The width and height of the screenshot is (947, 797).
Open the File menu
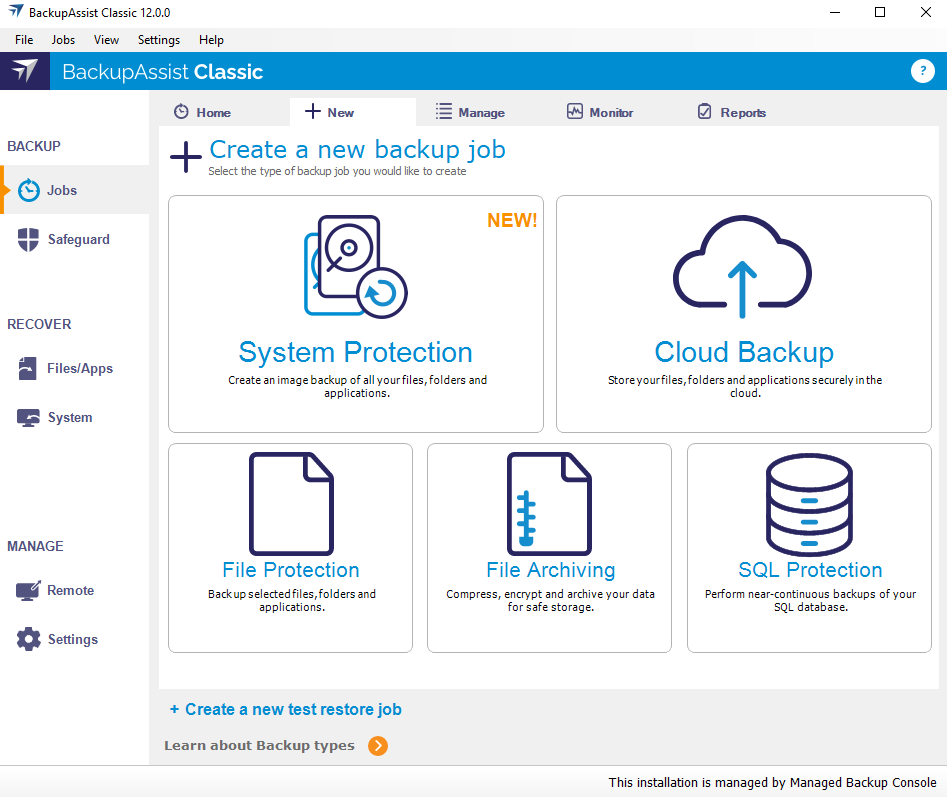(x=24, y=40)
